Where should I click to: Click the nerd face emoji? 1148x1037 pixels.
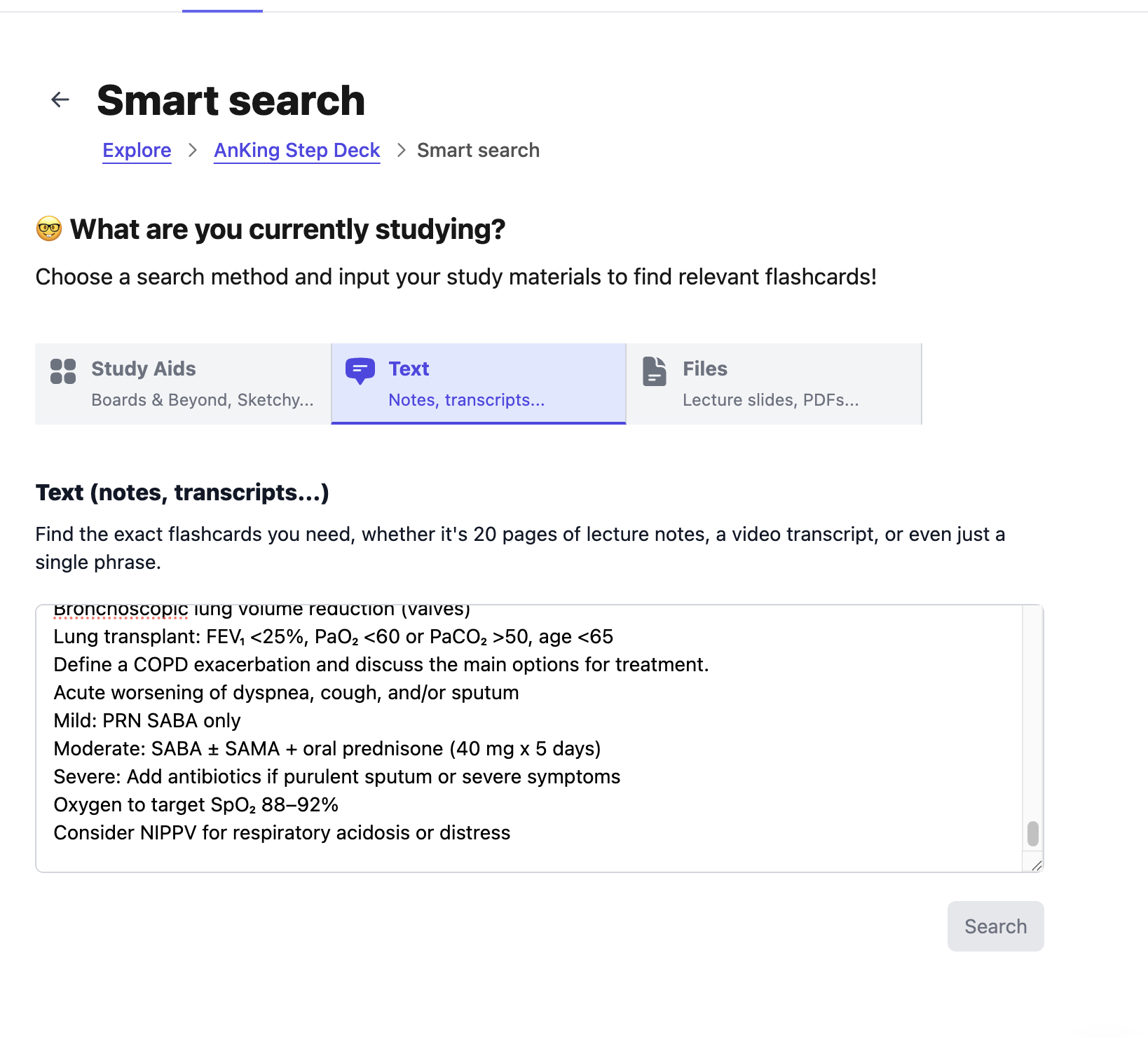click(x=49, y=229)
